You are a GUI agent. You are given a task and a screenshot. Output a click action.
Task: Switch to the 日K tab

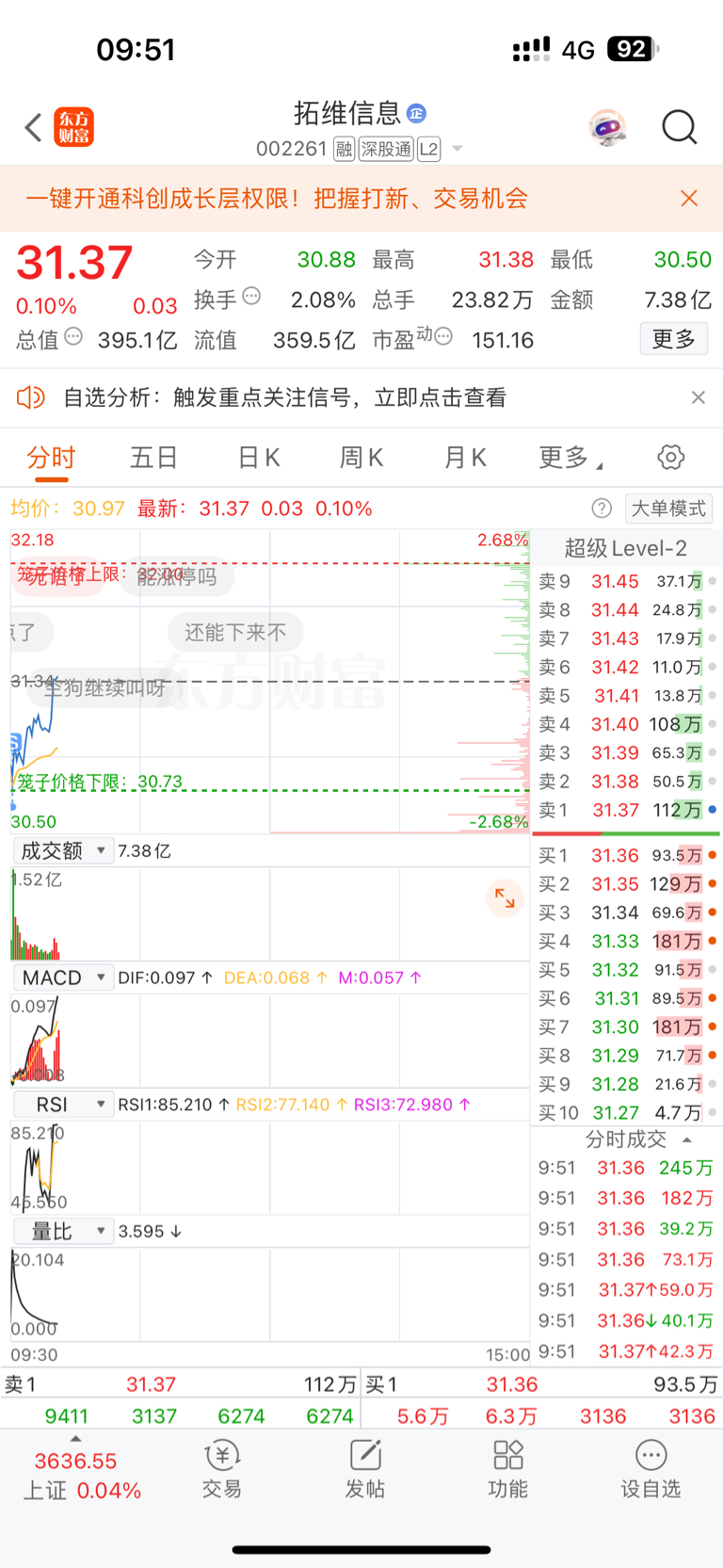click(x=259, y=458)
